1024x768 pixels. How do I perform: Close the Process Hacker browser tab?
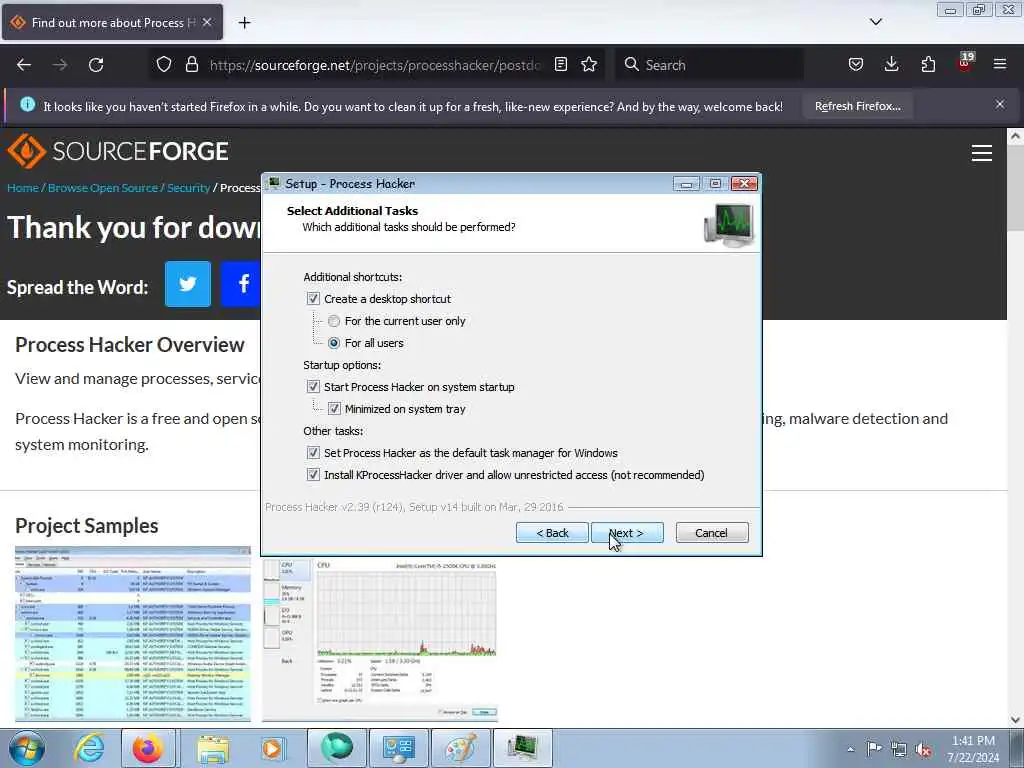(207, 22)
